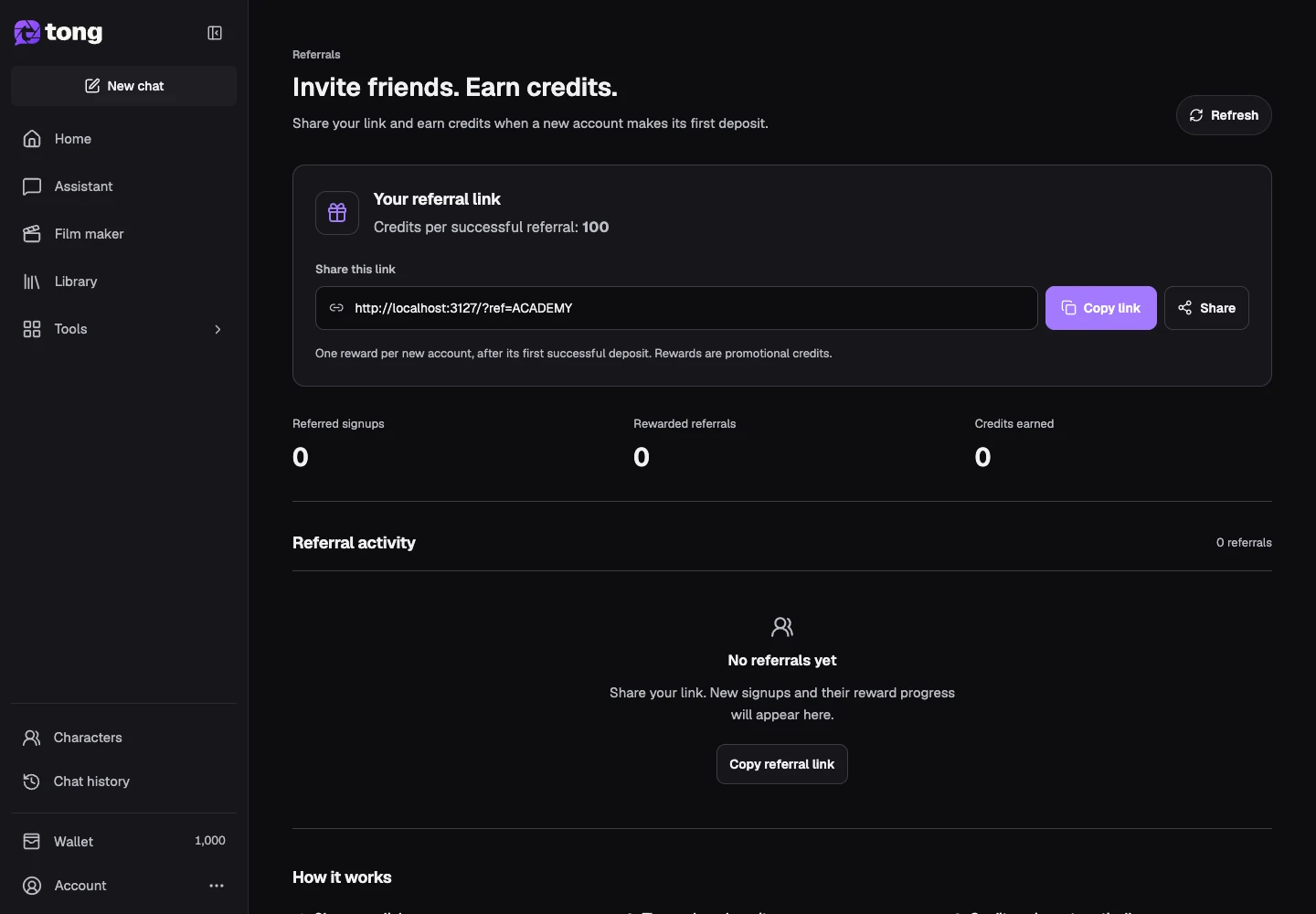This screenshot has height=914, width=1316.
Task: Click the '0 referrals' label
Action: 1244,543
